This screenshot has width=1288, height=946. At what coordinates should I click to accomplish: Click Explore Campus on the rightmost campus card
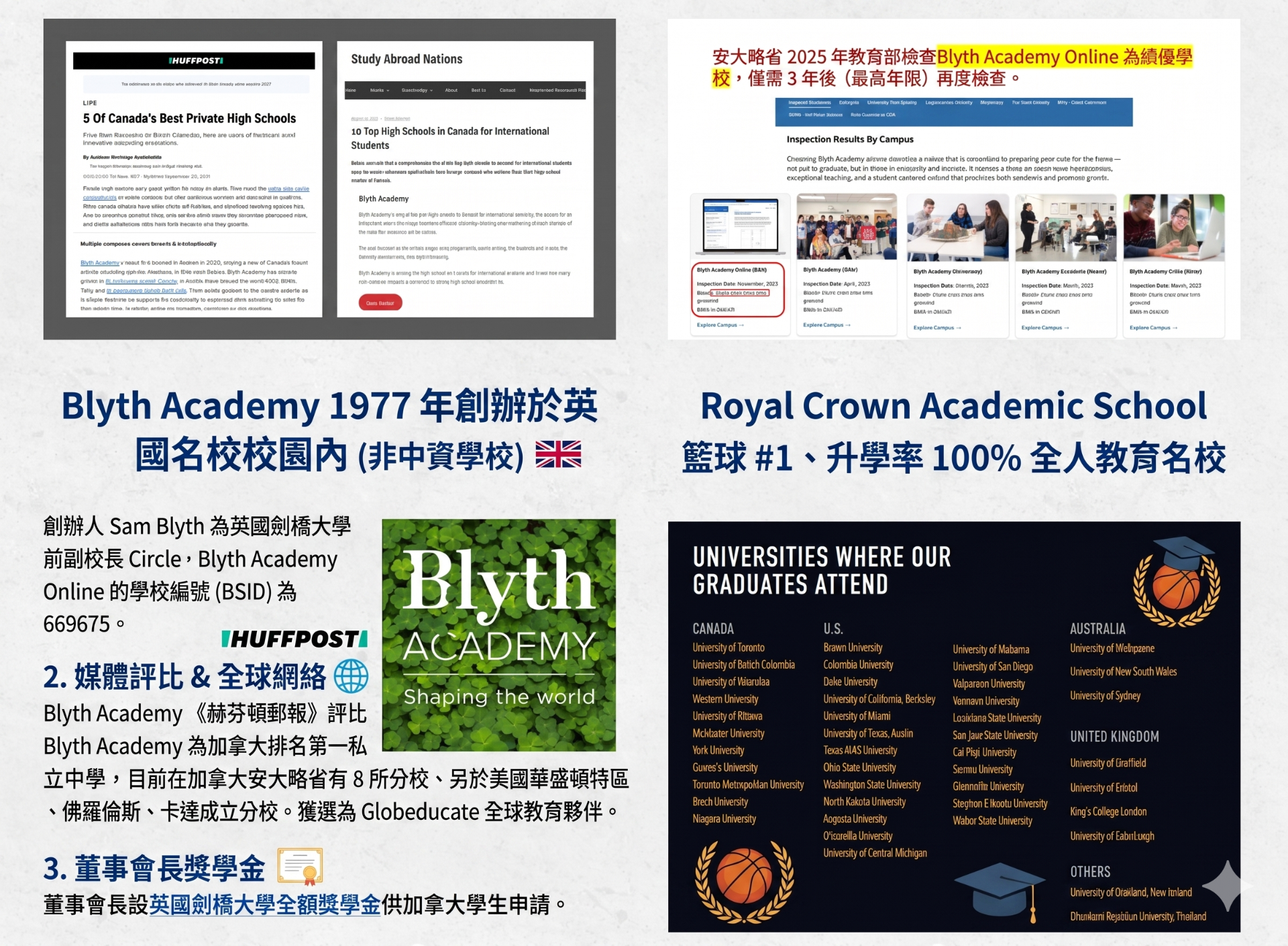[x=1152, y=327]
